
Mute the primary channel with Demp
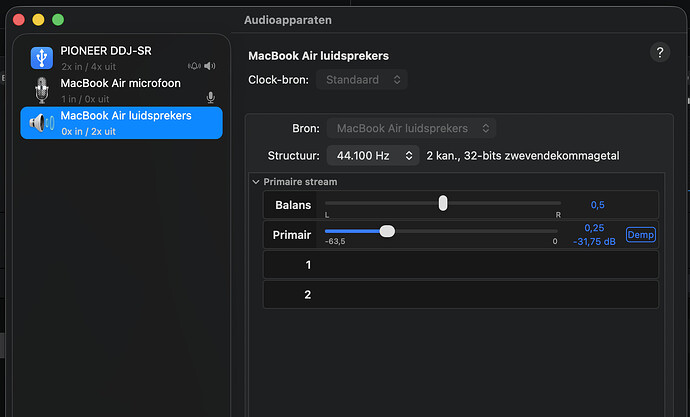640,234
